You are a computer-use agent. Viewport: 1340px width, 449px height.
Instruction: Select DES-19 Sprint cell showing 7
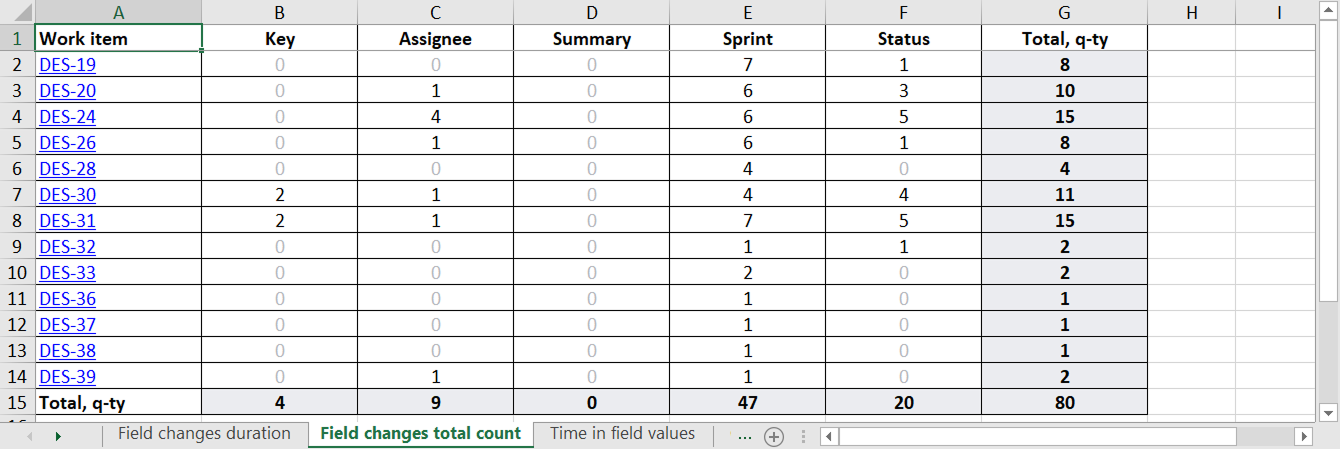[x=747, y=65]
